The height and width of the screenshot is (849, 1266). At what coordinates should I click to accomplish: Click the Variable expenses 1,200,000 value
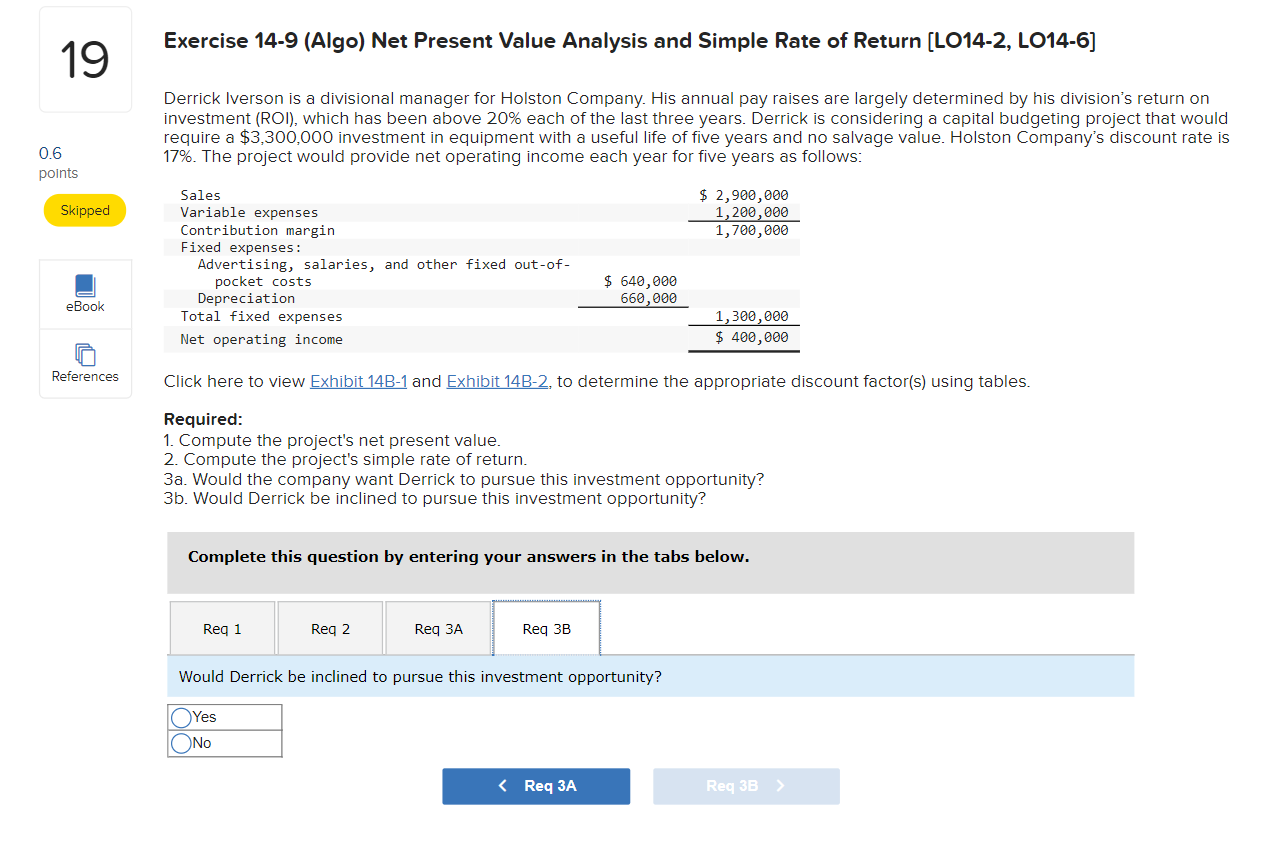pyautogui.click(x=751, y=212)
